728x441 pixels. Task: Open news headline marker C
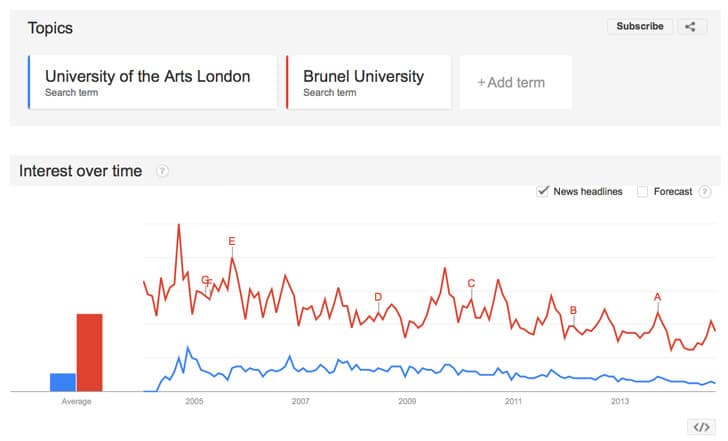(x=471, y=283)
